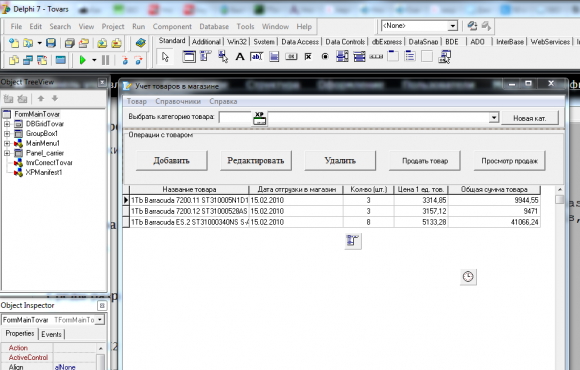Select the Label component icon
This screenshot has height=370, width=580.
[240, 57]
